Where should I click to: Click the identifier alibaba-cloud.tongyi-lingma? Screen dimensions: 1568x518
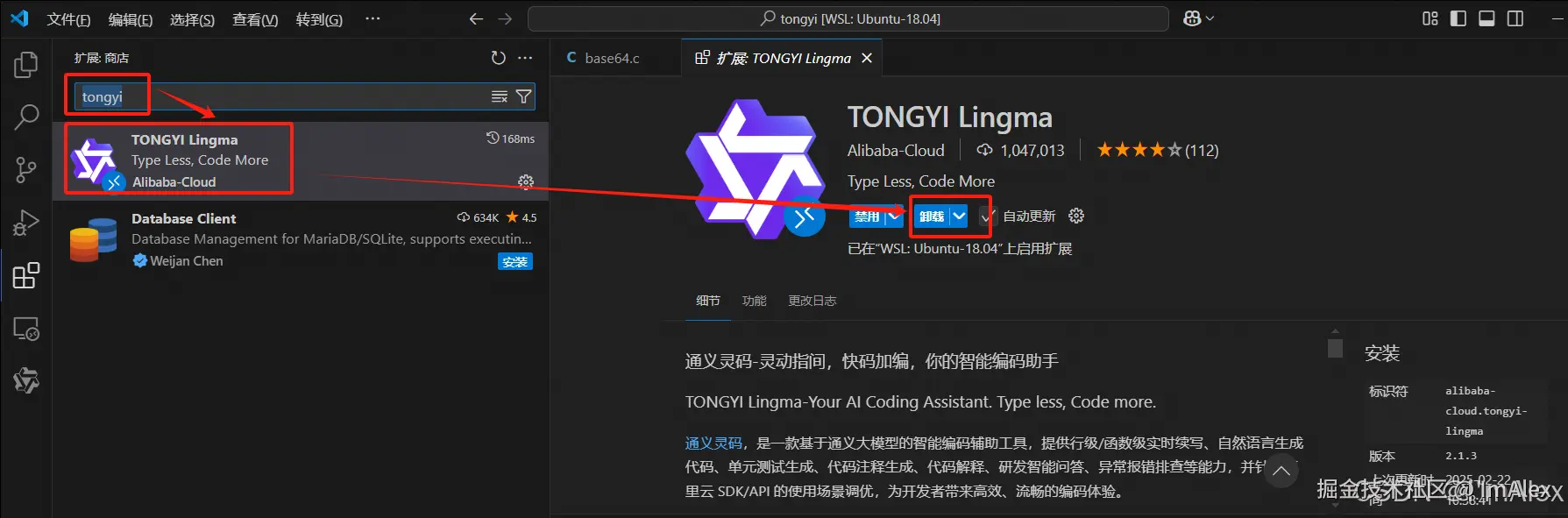click(1486, 410)
